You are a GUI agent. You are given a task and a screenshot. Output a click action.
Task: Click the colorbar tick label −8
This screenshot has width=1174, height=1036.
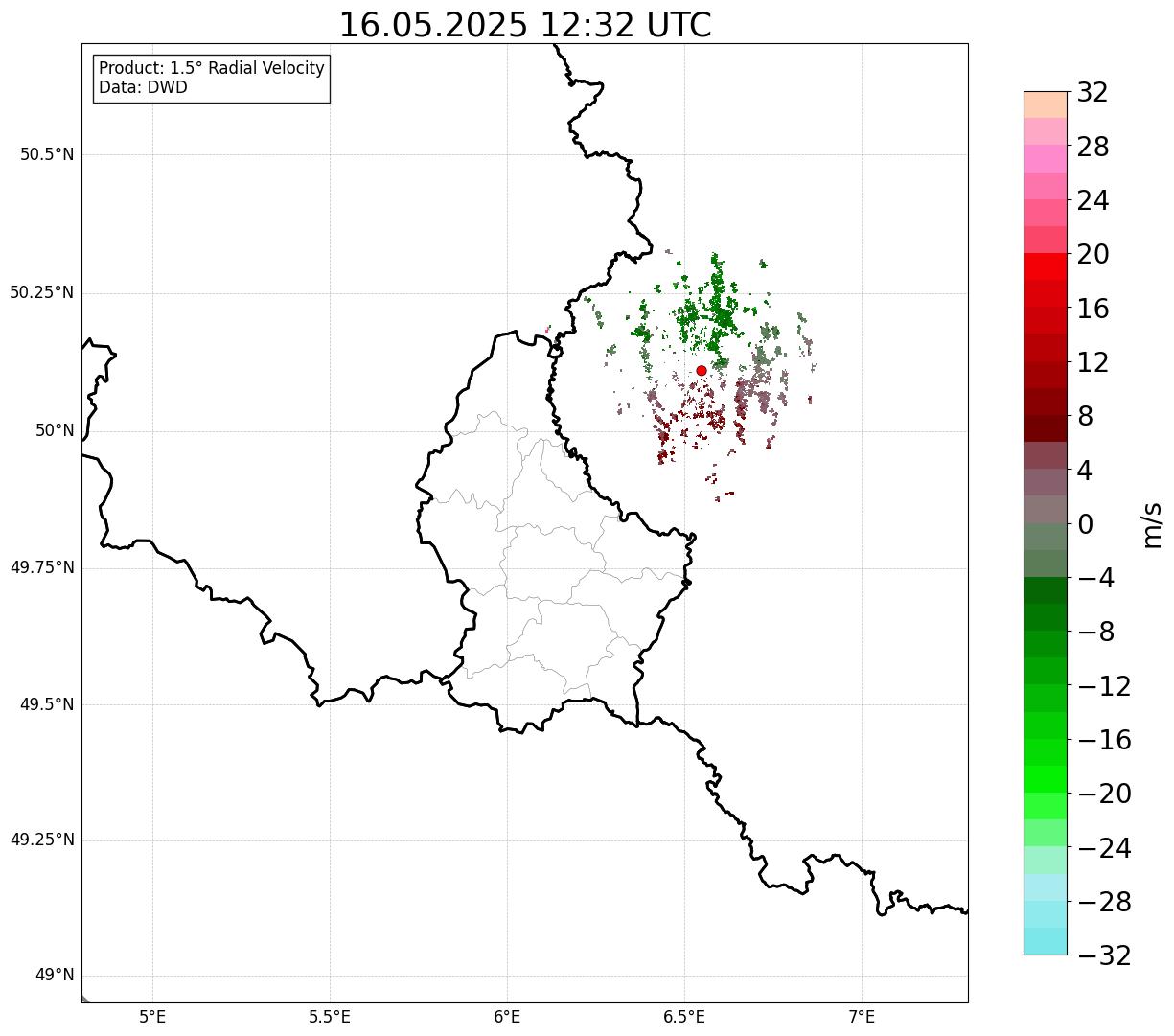1096,633
